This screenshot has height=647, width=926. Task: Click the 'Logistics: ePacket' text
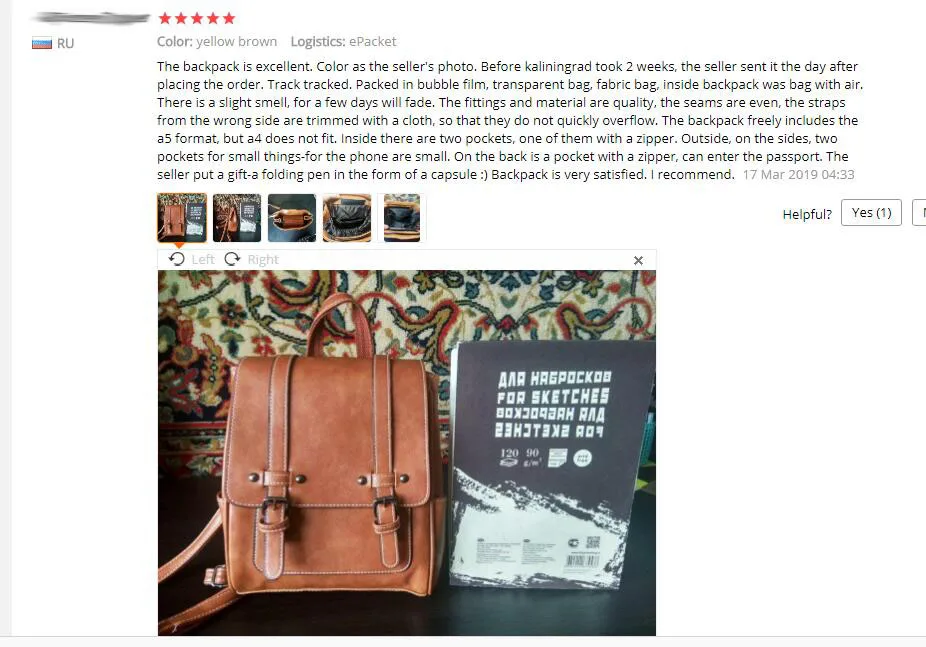[x=343, y=42]
